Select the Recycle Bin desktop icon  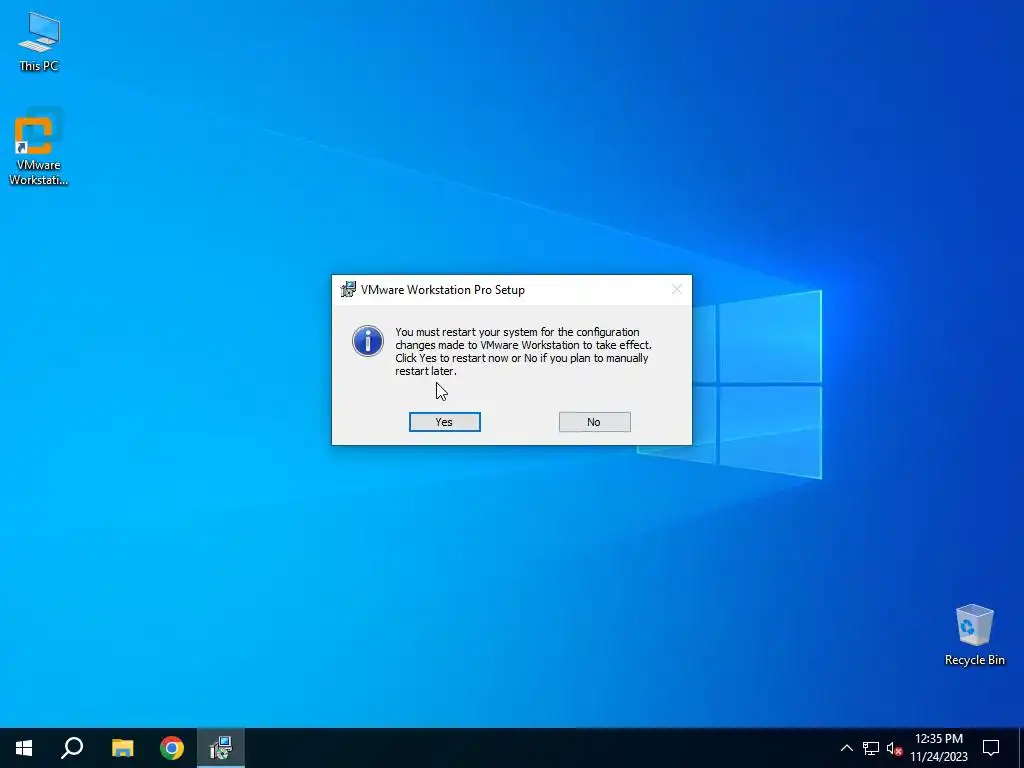(x=974, y=635)
